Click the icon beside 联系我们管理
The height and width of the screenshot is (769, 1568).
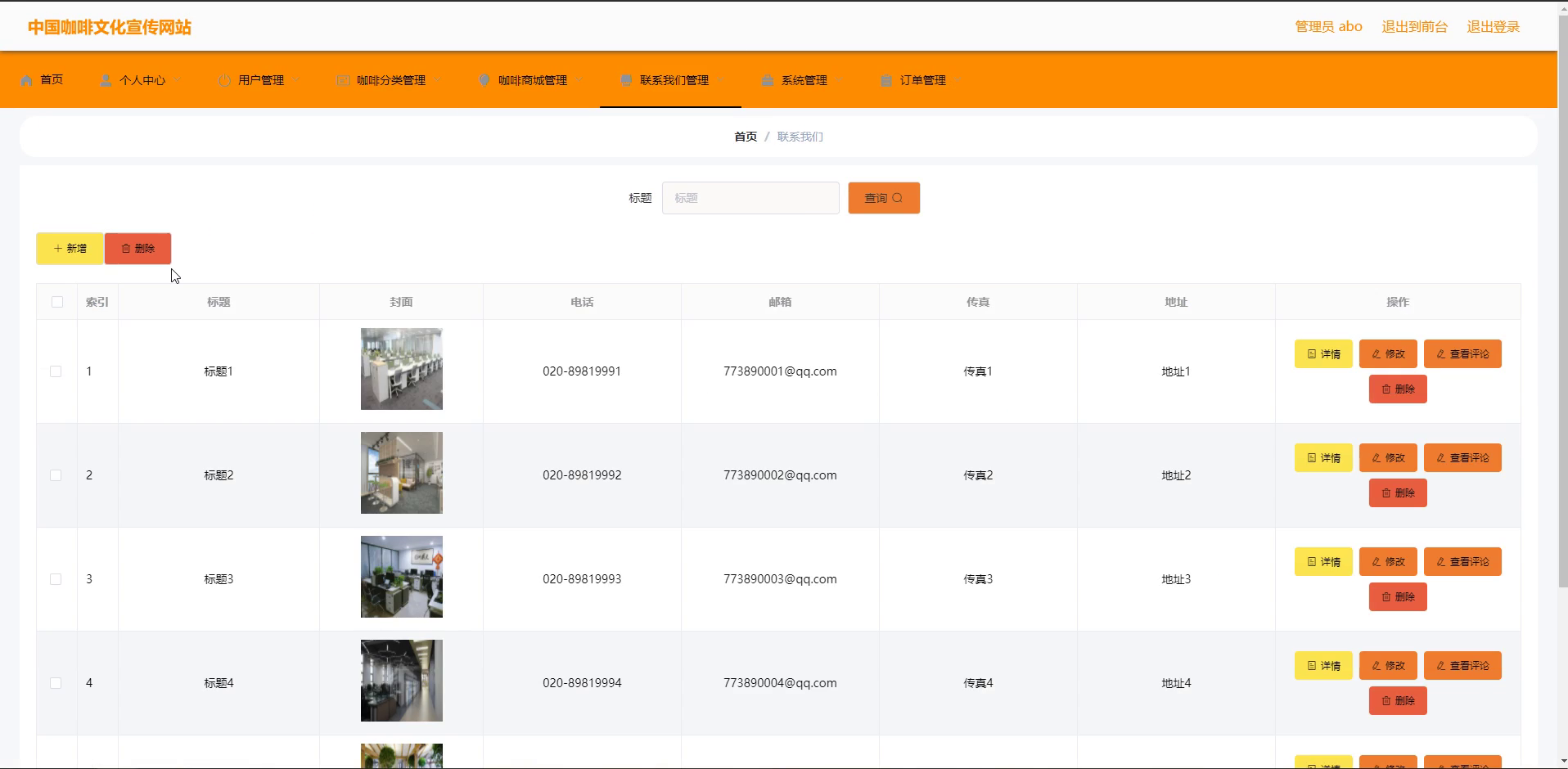(x=626, y=80)
